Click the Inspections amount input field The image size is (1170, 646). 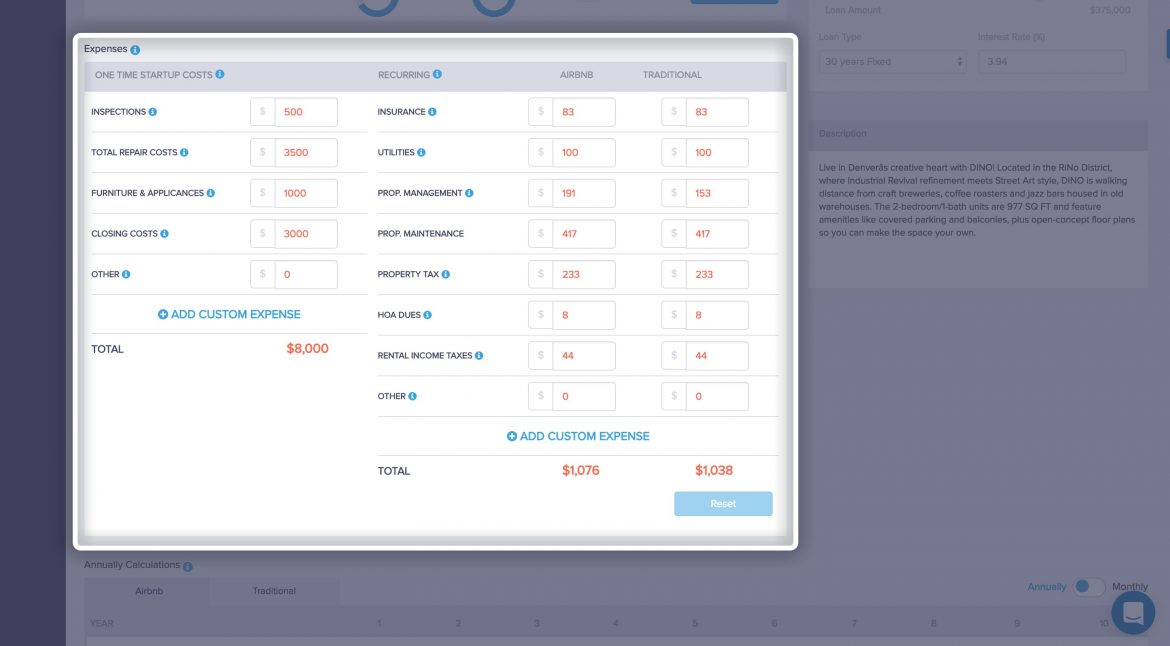click(x=305, y=112)
